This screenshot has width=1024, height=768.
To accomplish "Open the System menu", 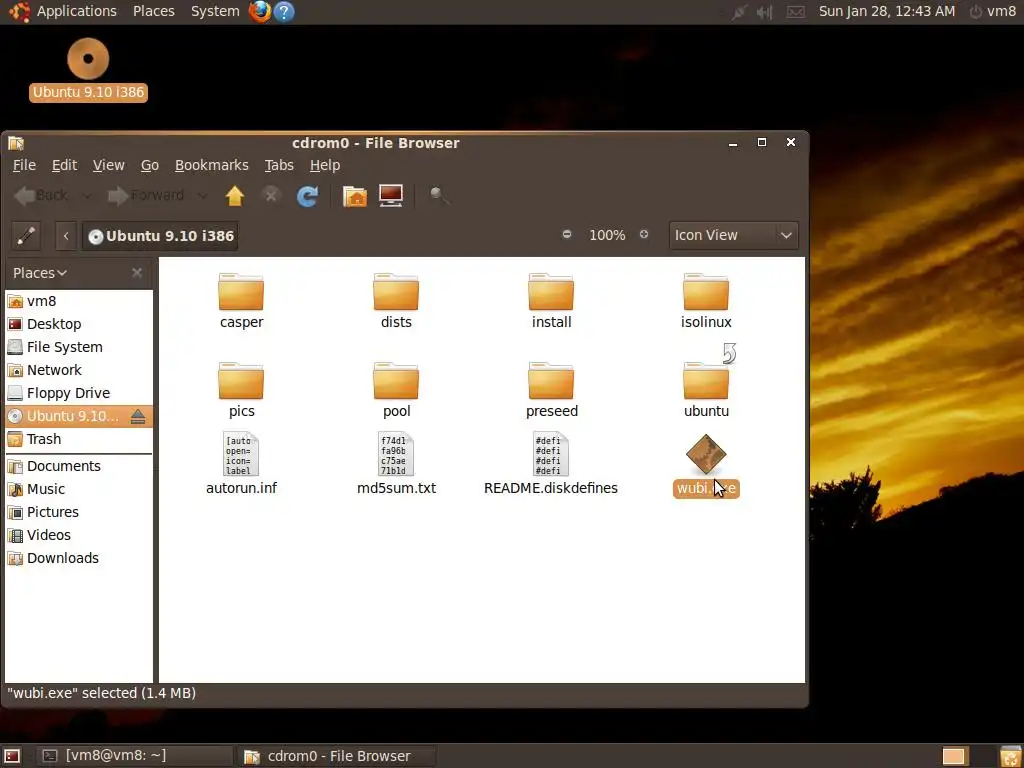I will (x=215, y=11).
